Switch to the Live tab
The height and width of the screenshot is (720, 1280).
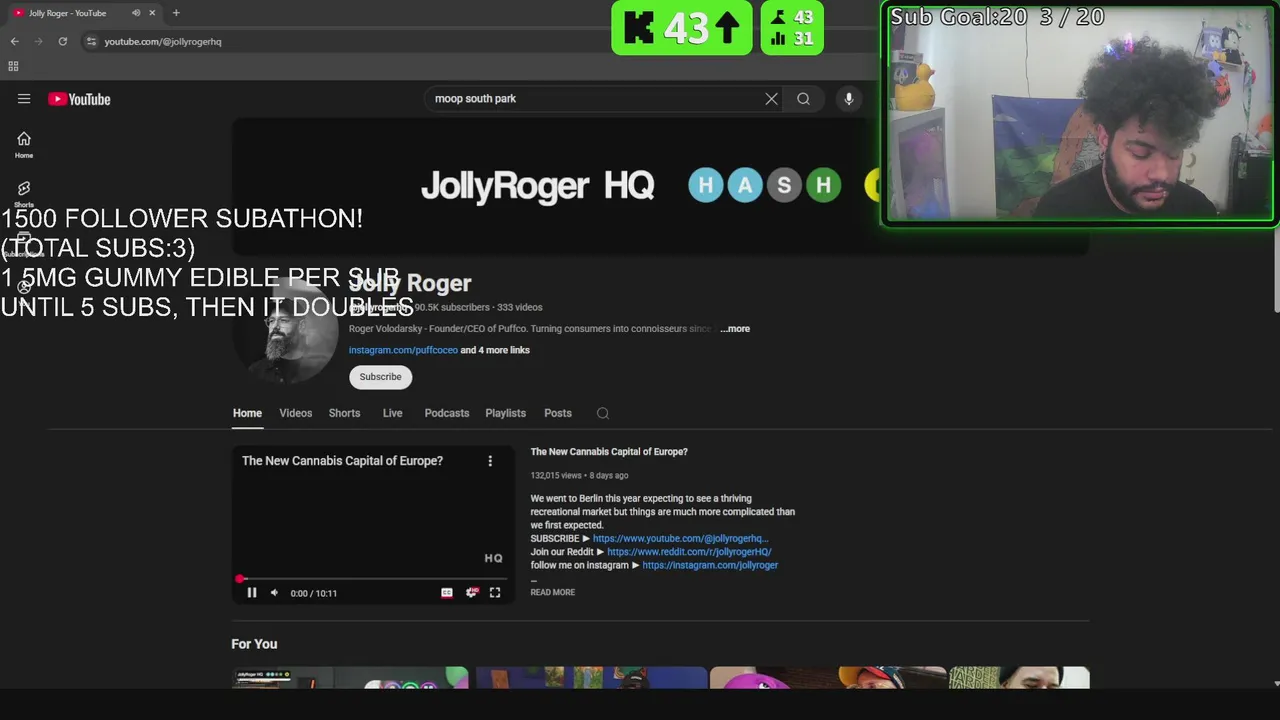point(392,413)
